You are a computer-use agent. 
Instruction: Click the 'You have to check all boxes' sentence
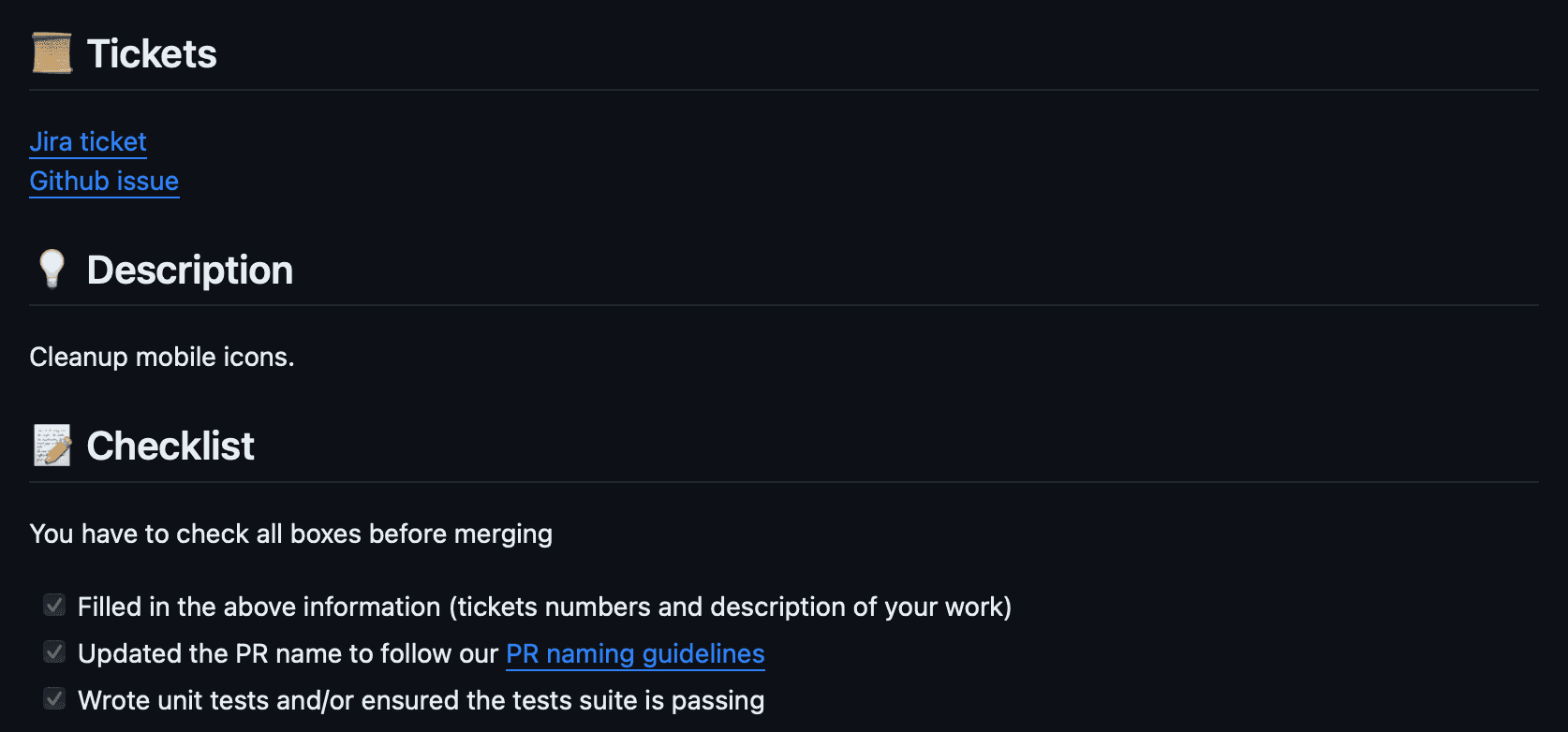(291, 534)
